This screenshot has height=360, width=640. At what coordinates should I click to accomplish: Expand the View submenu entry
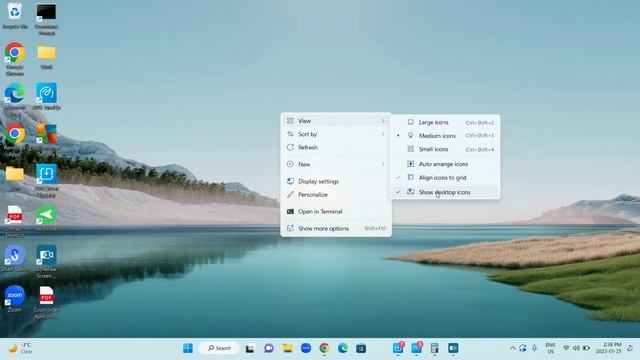point(336,121)
